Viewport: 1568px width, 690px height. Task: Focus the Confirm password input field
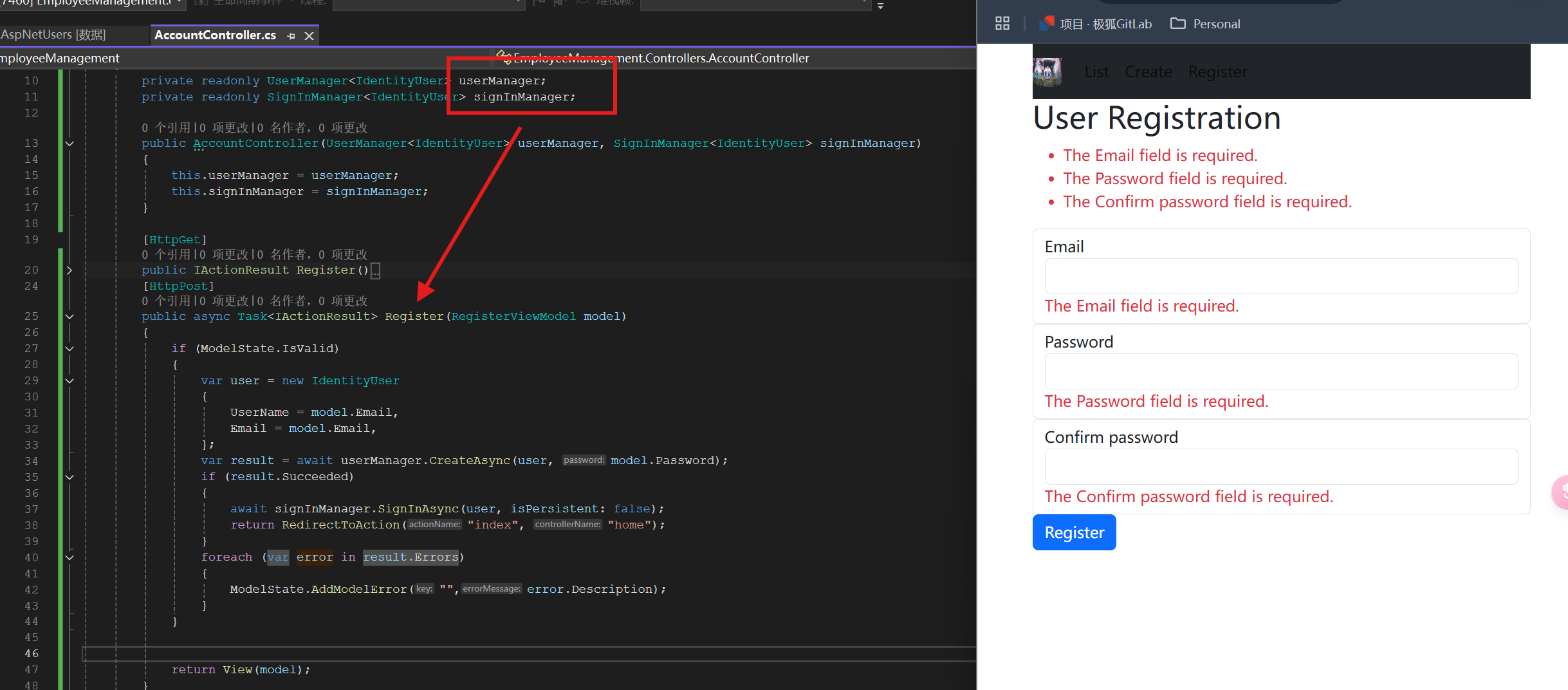(1281, 467)
